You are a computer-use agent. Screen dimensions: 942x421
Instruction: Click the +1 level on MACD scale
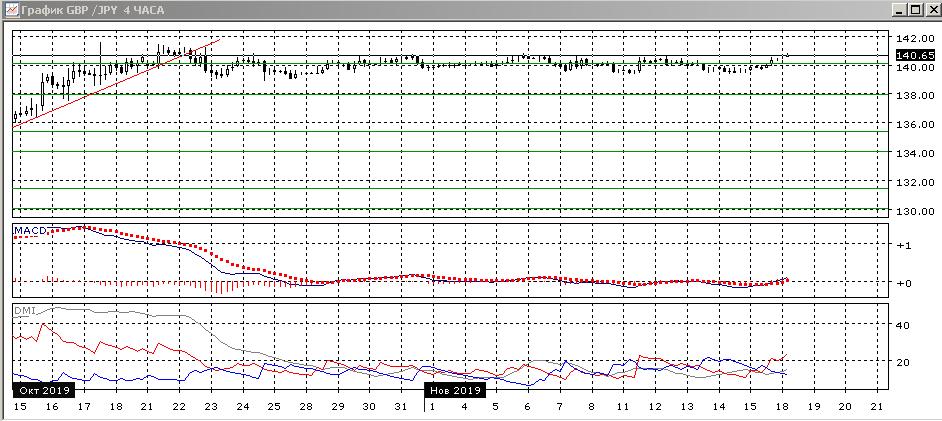(903, 245)
